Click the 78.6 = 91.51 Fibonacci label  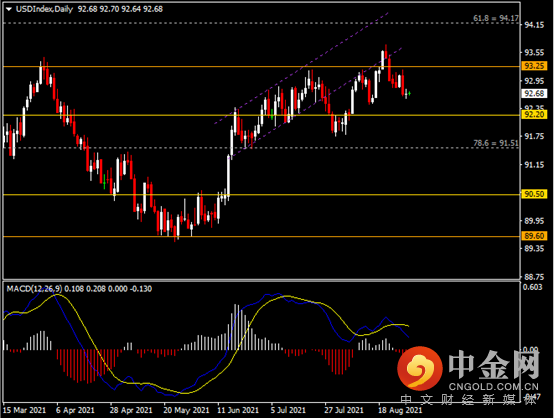point(496,143)
